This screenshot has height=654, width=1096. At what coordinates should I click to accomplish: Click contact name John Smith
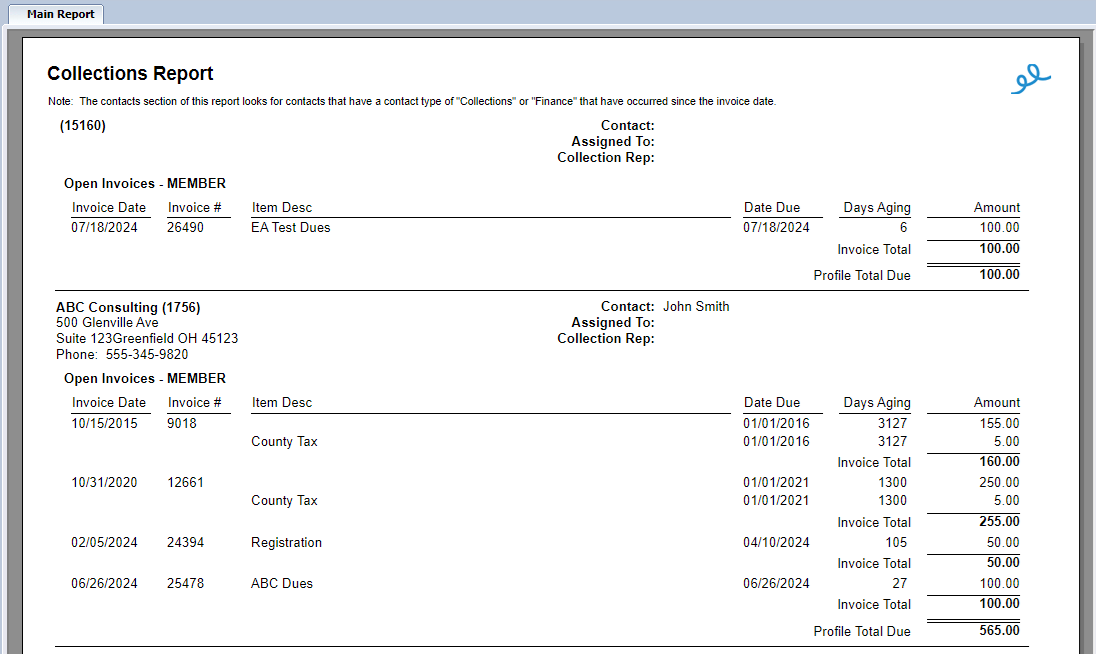696,307
